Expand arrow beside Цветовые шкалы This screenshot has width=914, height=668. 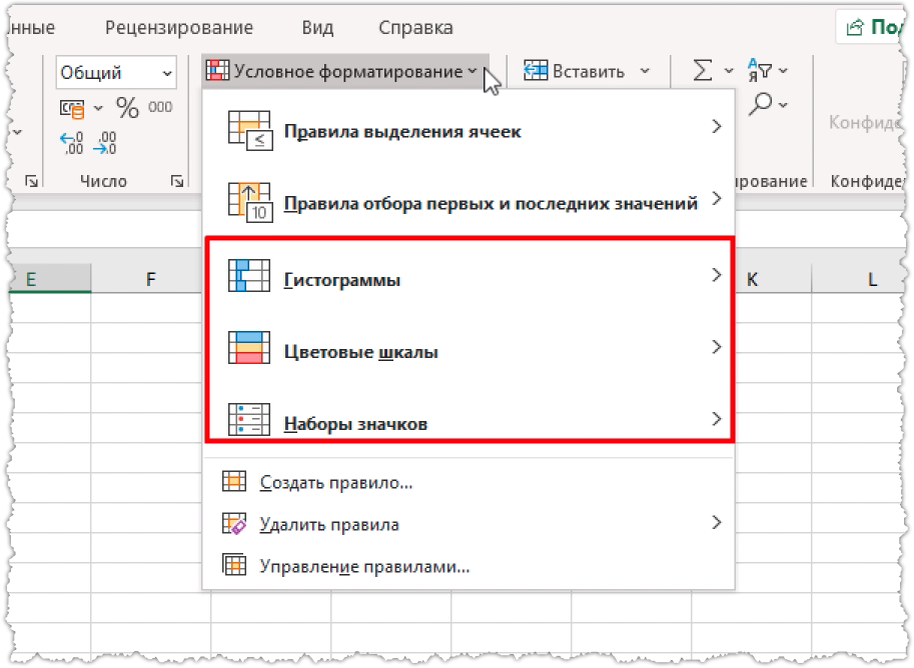pyautogui.click(x=717, y=347)
